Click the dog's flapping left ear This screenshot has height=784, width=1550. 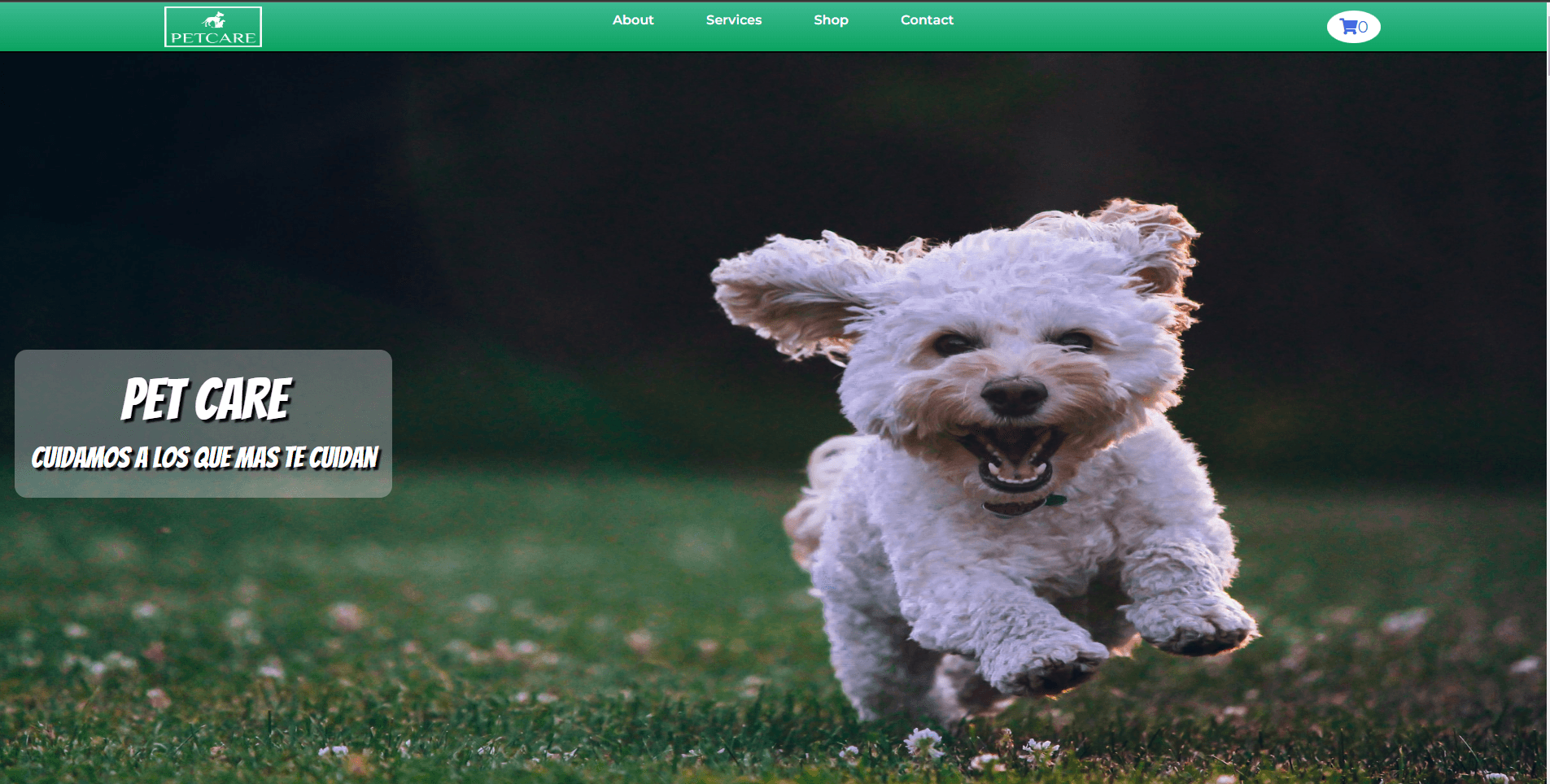point(789,293)
